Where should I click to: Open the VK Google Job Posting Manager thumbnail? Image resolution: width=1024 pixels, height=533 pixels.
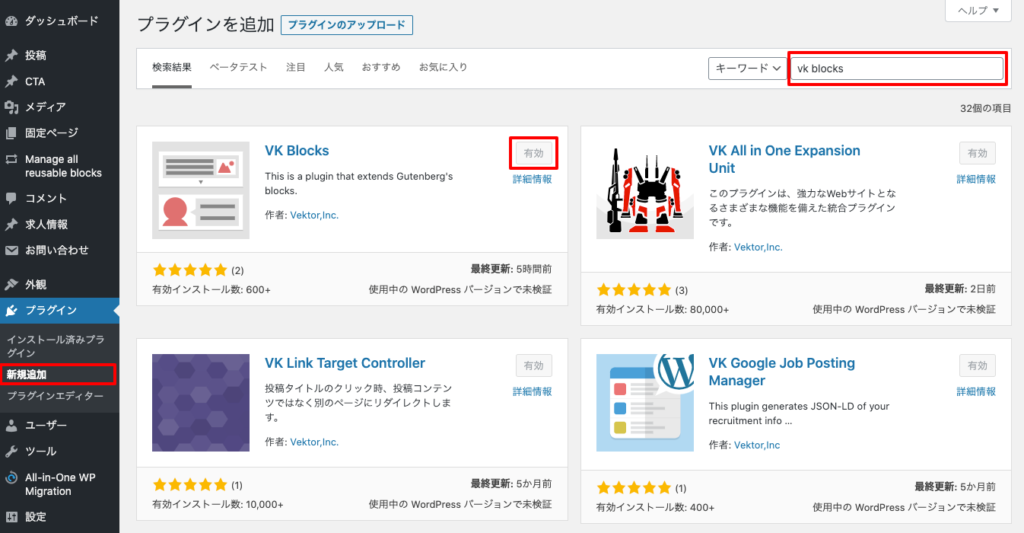click(x=645, y=402)
